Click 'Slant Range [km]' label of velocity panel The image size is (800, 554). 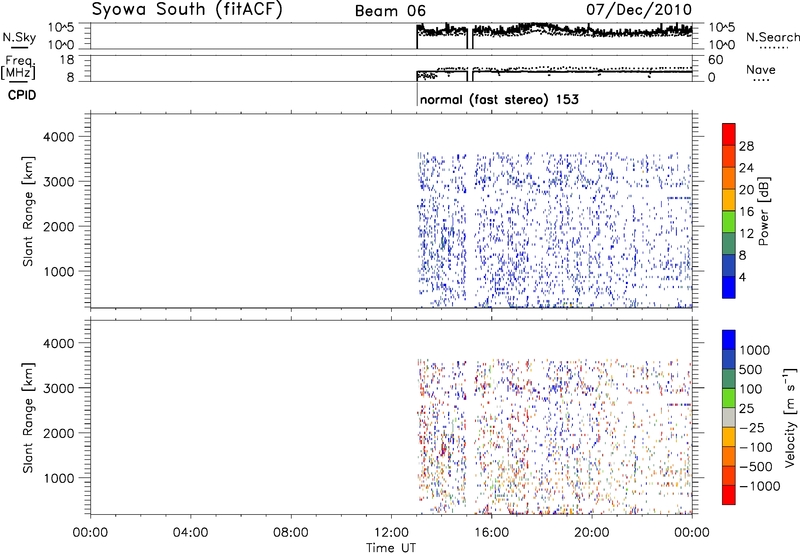coord(28,417)
